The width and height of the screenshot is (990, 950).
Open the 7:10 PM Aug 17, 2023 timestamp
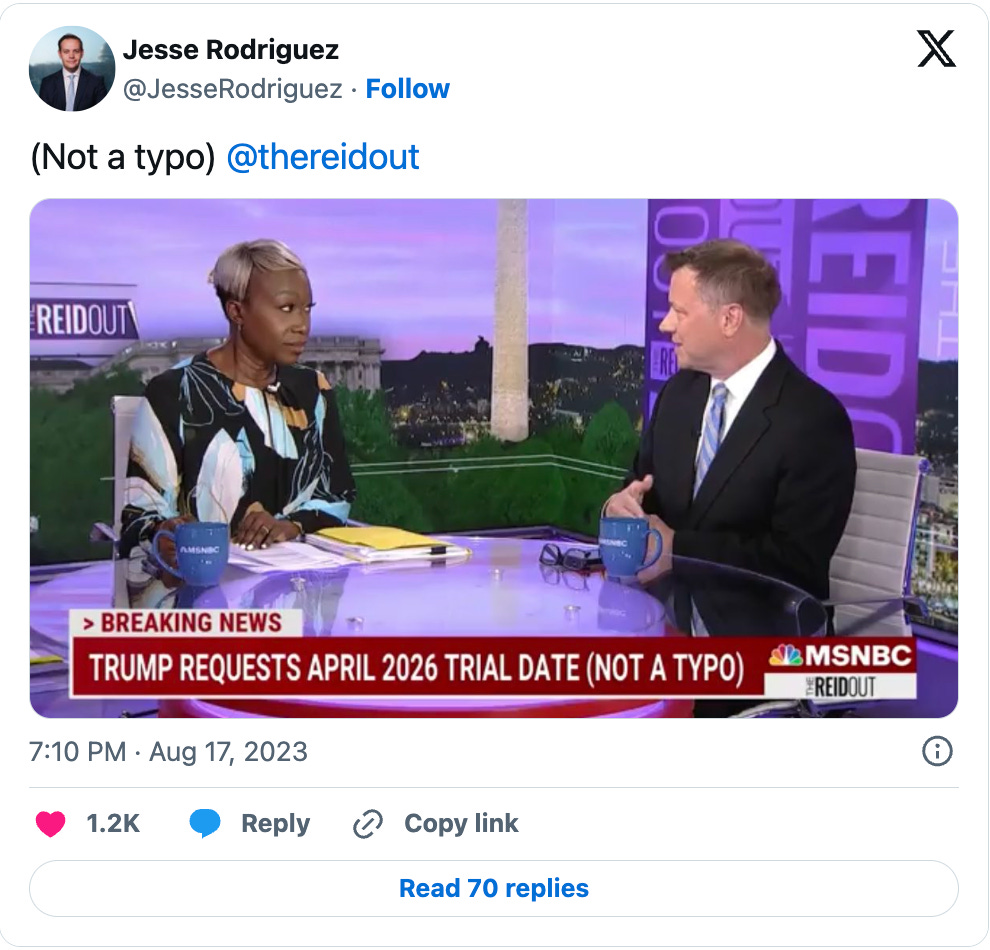168,752
